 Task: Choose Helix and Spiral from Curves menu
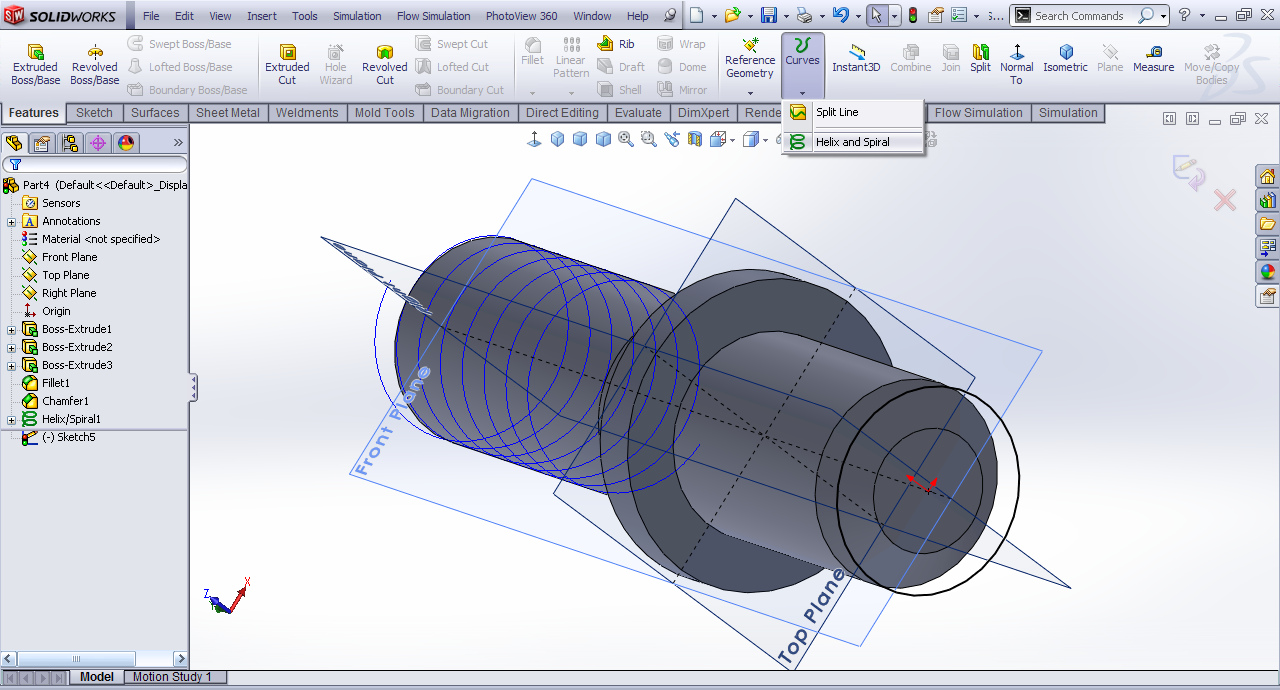pos(852,142)
